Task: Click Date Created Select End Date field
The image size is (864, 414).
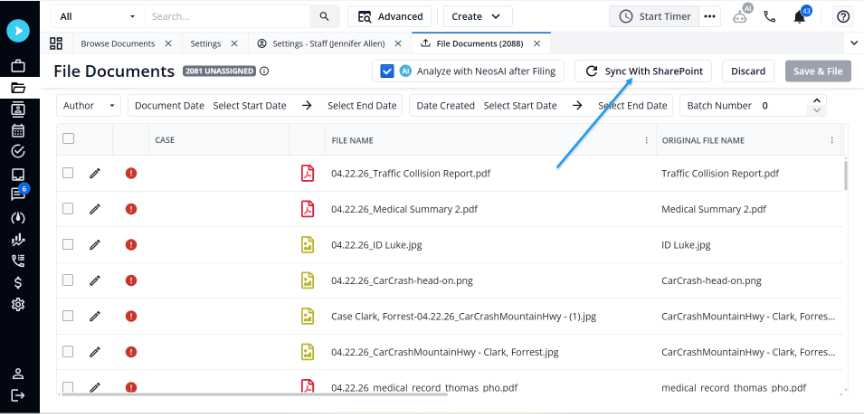Action: tap(633, 105)
